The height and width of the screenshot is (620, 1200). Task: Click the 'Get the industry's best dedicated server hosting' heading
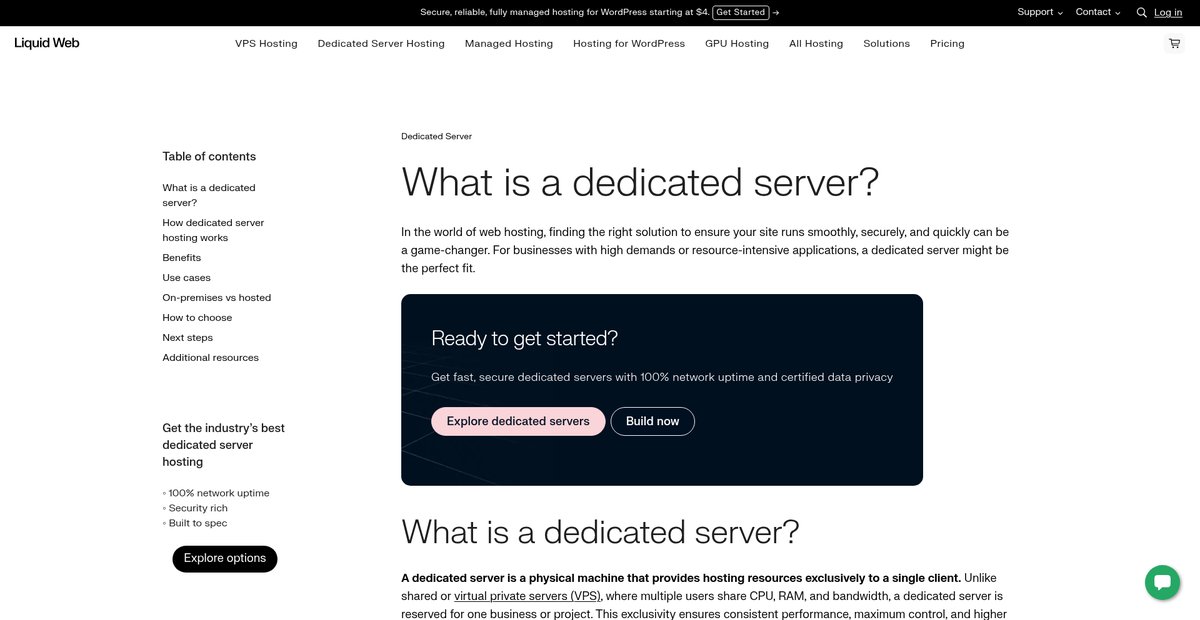[x=224, y=445]
